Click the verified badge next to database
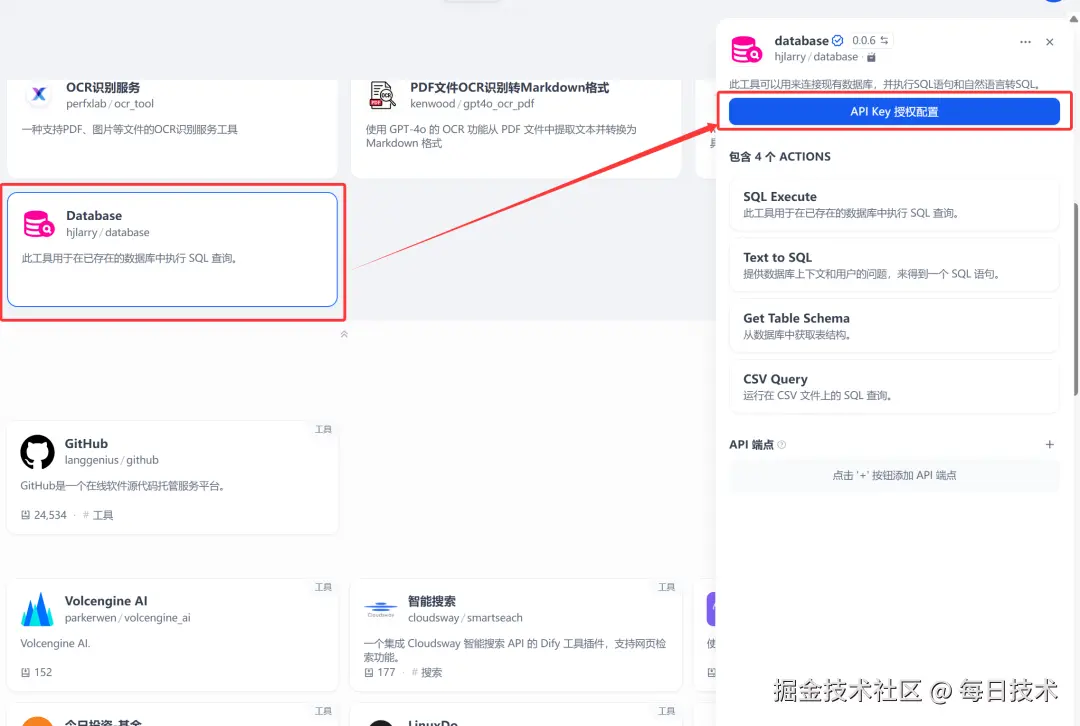1080x726 pixels. click(x=838, y=41)
